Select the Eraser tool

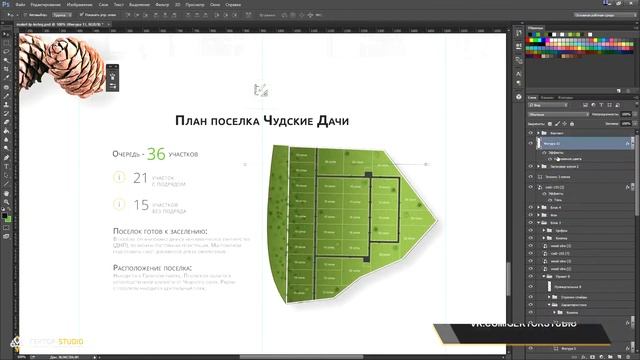[6, 122]
